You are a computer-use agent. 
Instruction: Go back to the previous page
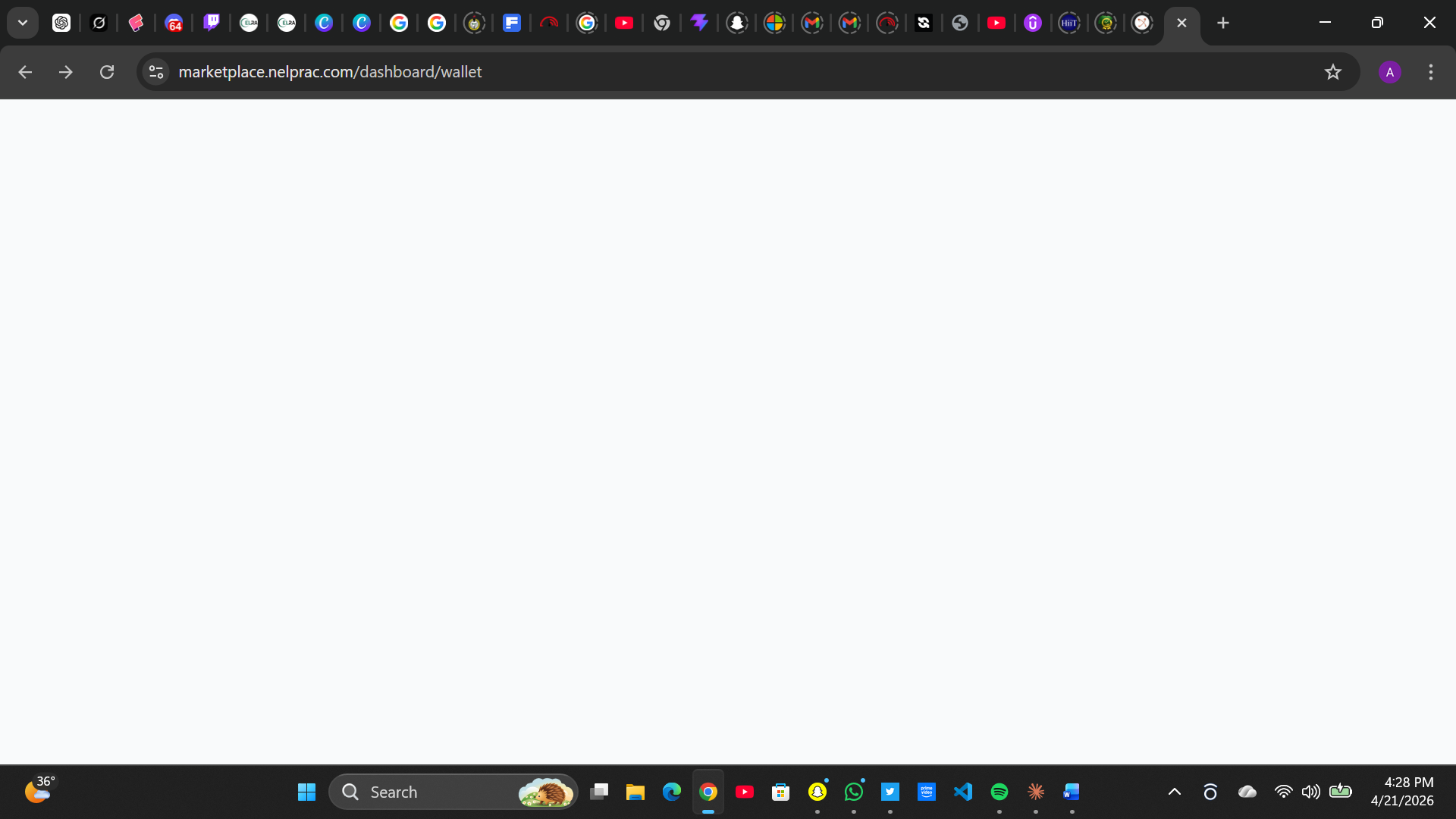(x=25, y=72)
